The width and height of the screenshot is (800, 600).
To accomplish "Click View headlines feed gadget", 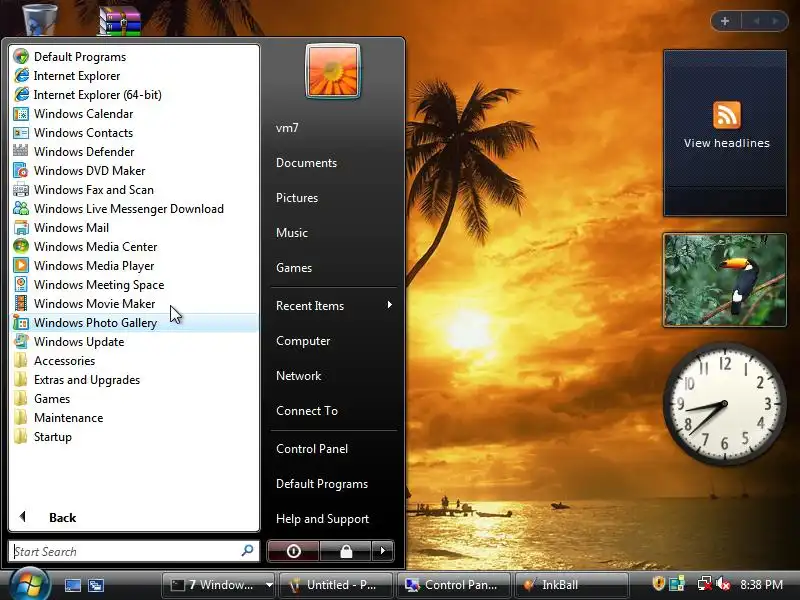I will click(725, 133).
